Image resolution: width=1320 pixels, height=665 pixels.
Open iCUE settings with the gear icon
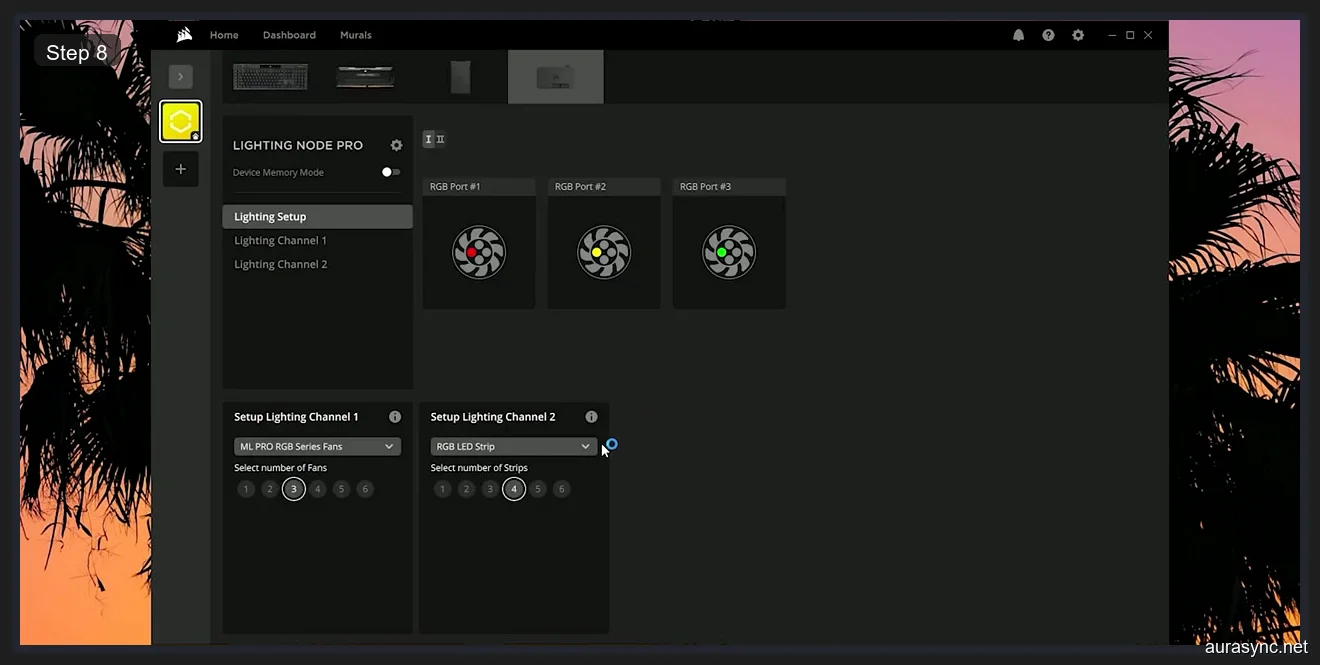1078,34
